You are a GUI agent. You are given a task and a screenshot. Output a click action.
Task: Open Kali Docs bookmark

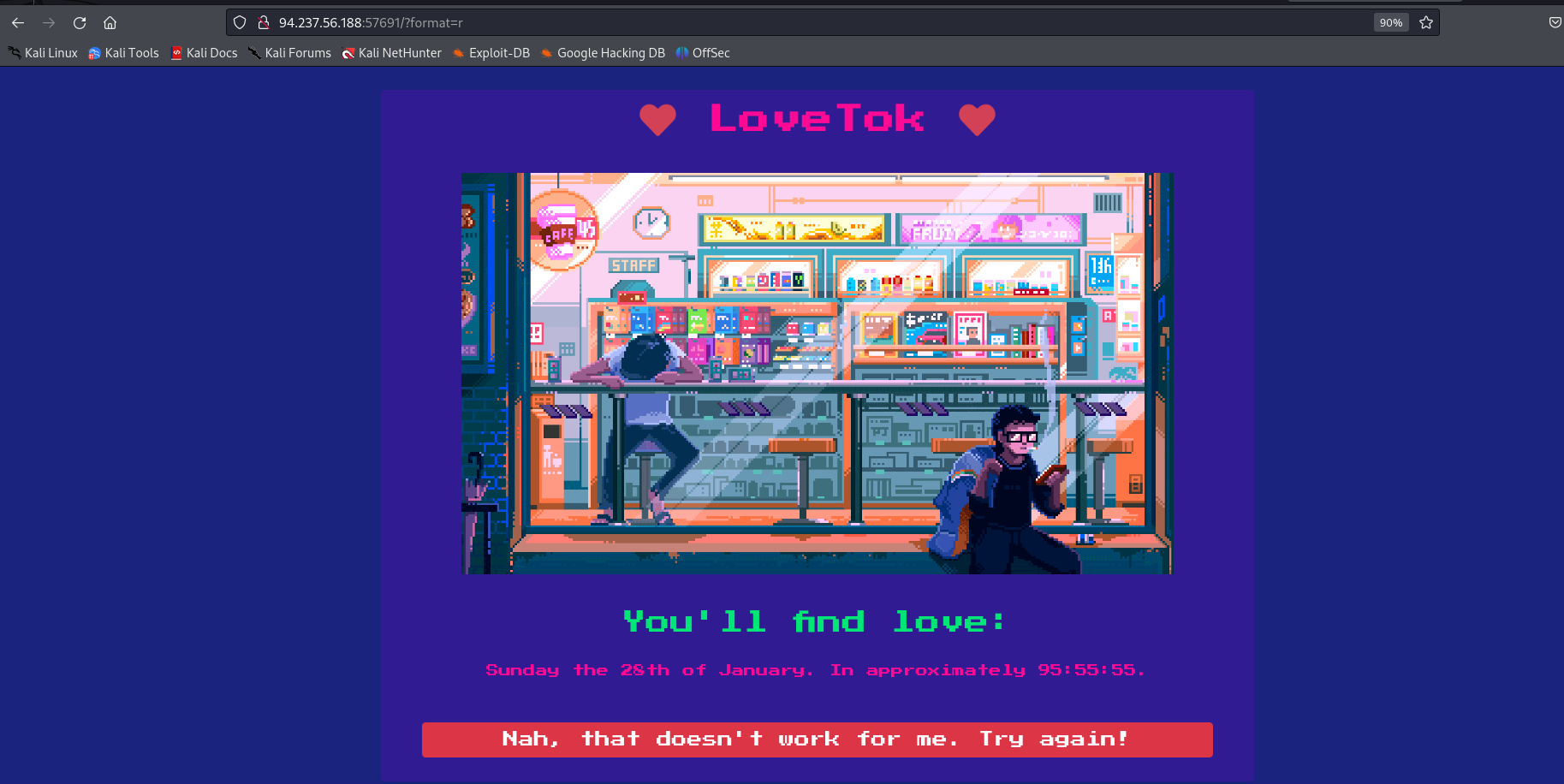(204, 53)
